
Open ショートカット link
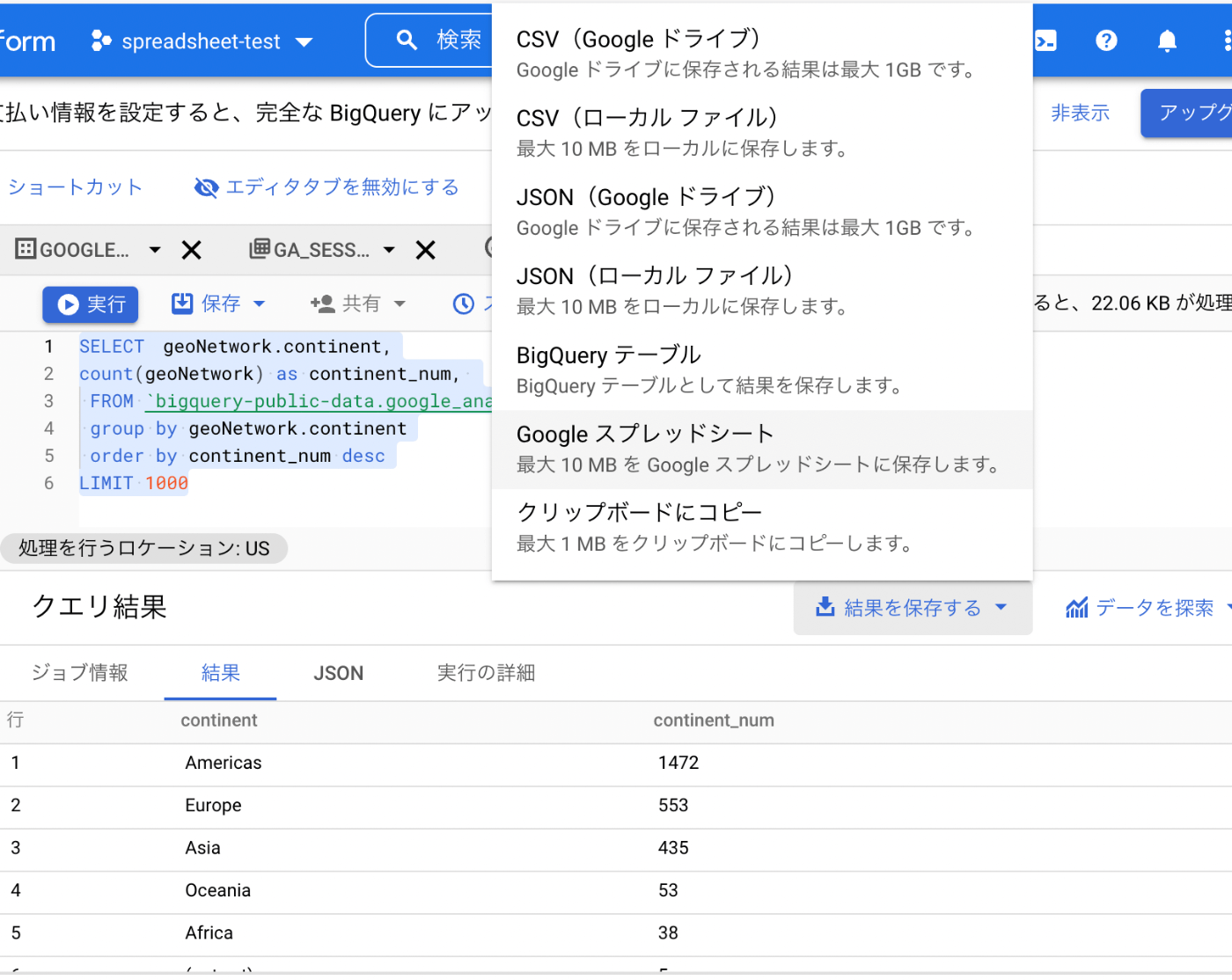[75, 187]
